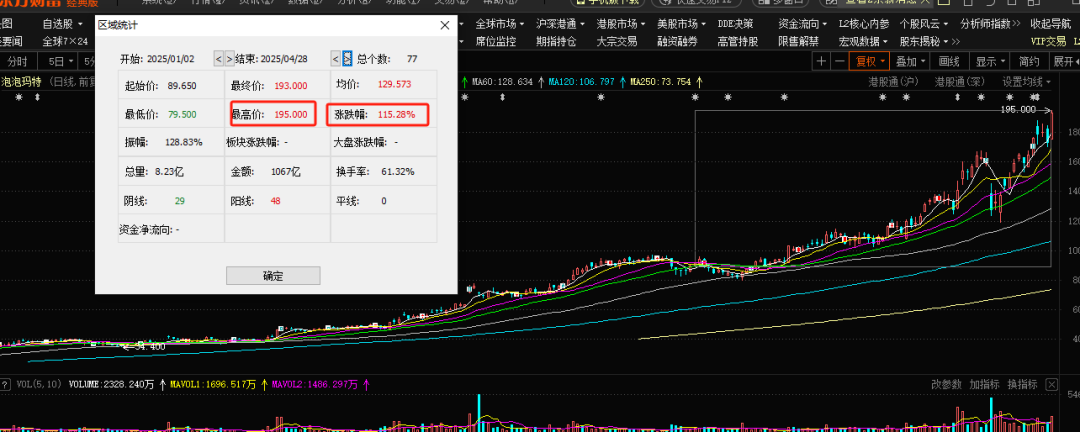Open the 显示 dropdown options

coord(990,61)
